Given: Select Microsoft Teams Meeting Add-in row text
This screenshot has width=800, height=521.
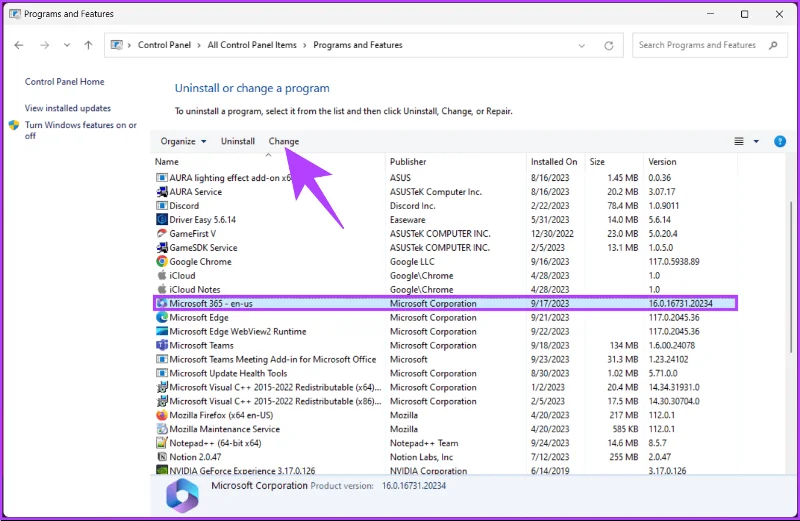Looking at the screenshot, I should tap(272, 359).
